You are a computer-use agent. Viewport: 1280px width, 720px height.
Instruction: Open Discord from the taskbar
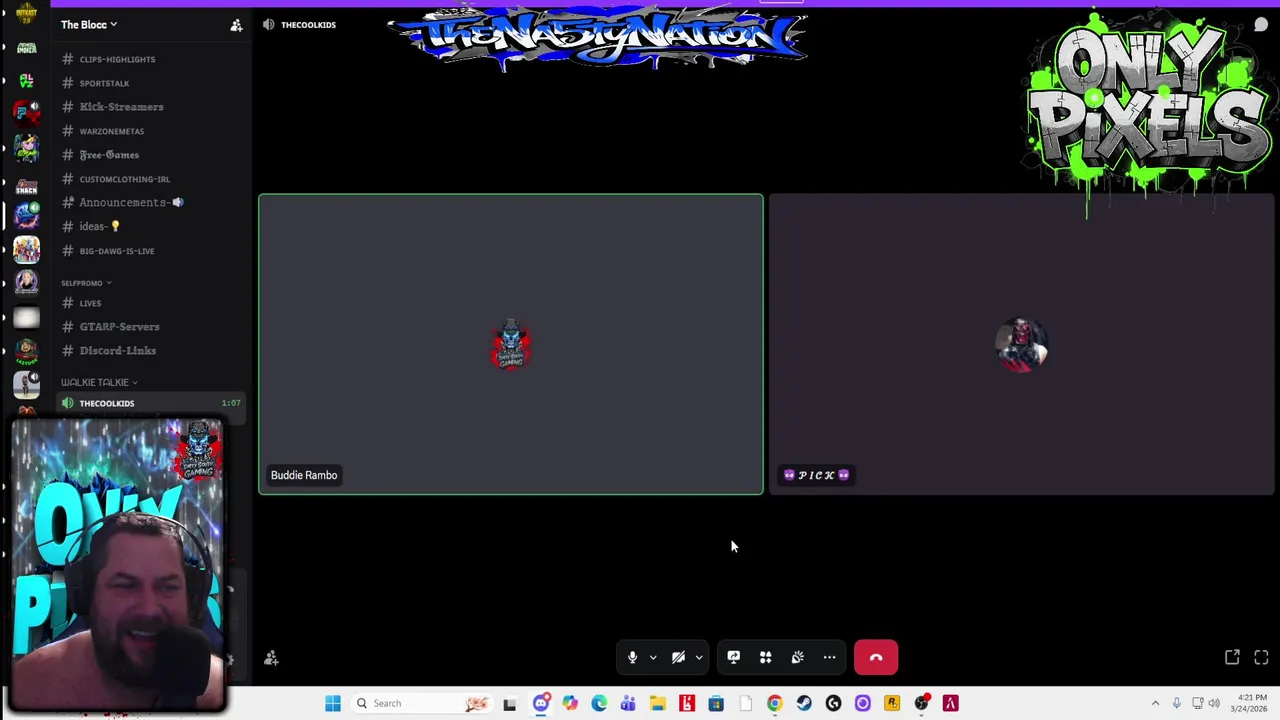pyautogui.click(x=541, y=703)
